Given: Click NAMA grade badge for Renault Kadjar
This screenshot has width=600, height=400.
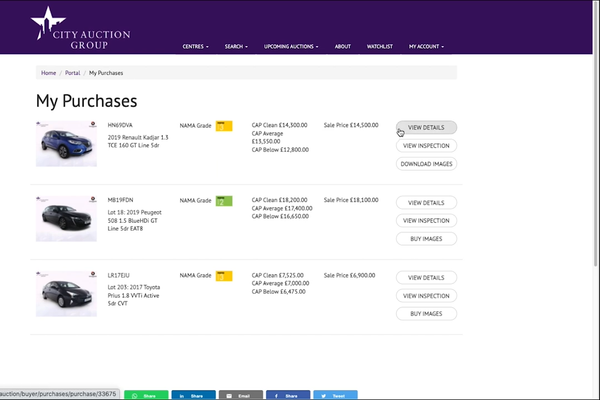Looking at the screenshot, I should [224, 126].
